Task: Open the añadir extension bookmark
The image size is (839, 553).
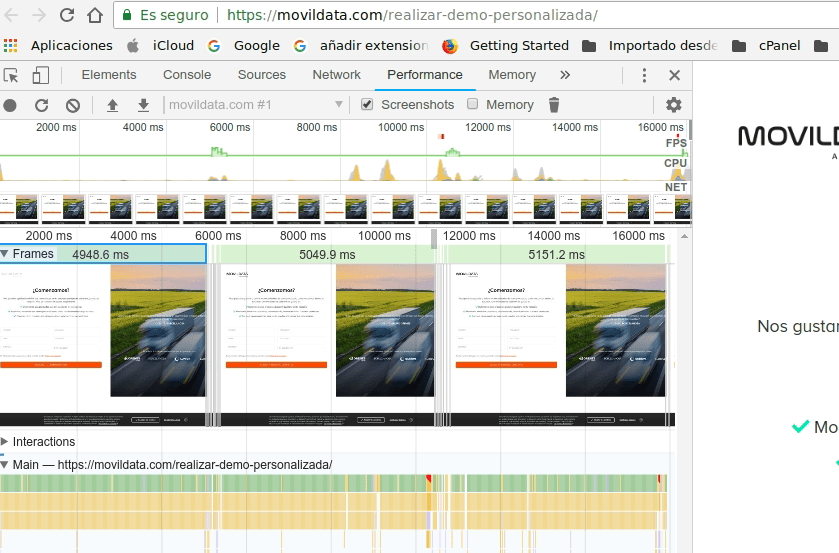Action: pos(361,46)
